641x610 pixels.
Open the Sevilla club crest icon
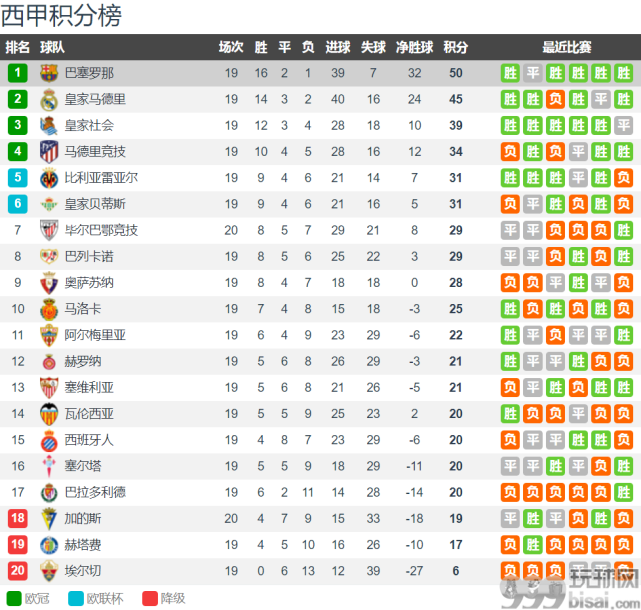[x=49, y=388]
